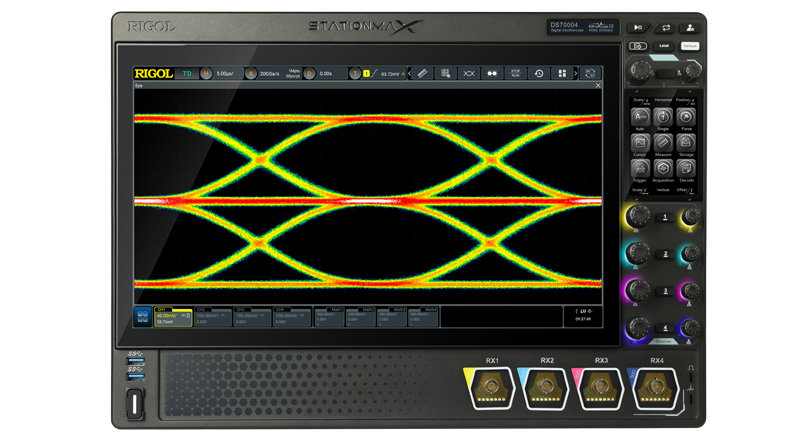
Task: Toggle channel 1 with the yellow-lit button
Action: 663,217
